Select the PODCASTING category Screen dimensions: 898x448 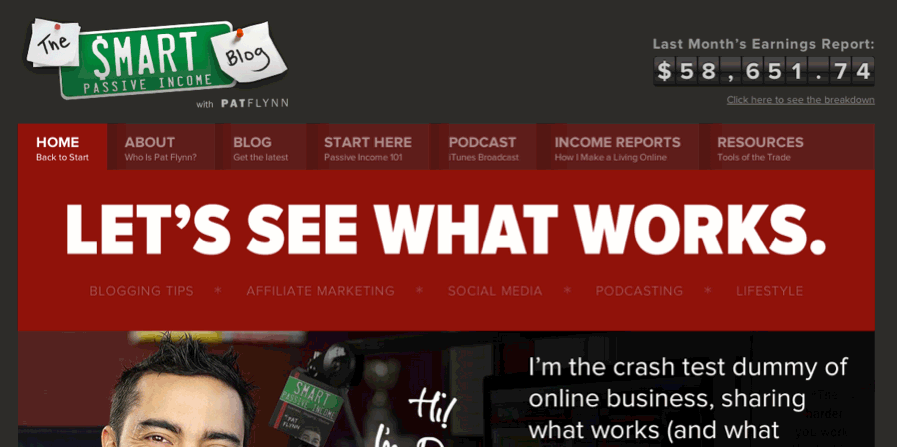(x=639, y=291)
